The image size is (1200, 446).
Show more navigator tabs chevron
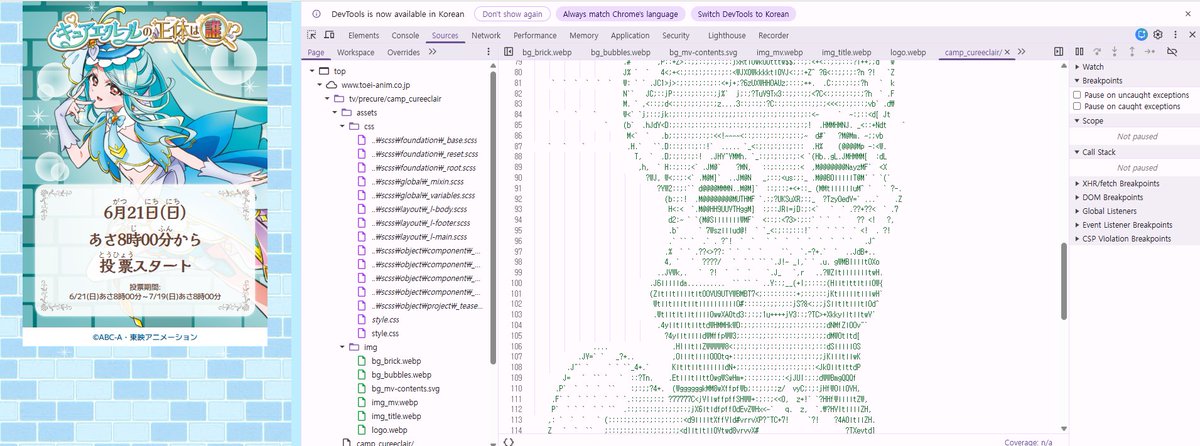pyautogui.click(x=433, y=51)
